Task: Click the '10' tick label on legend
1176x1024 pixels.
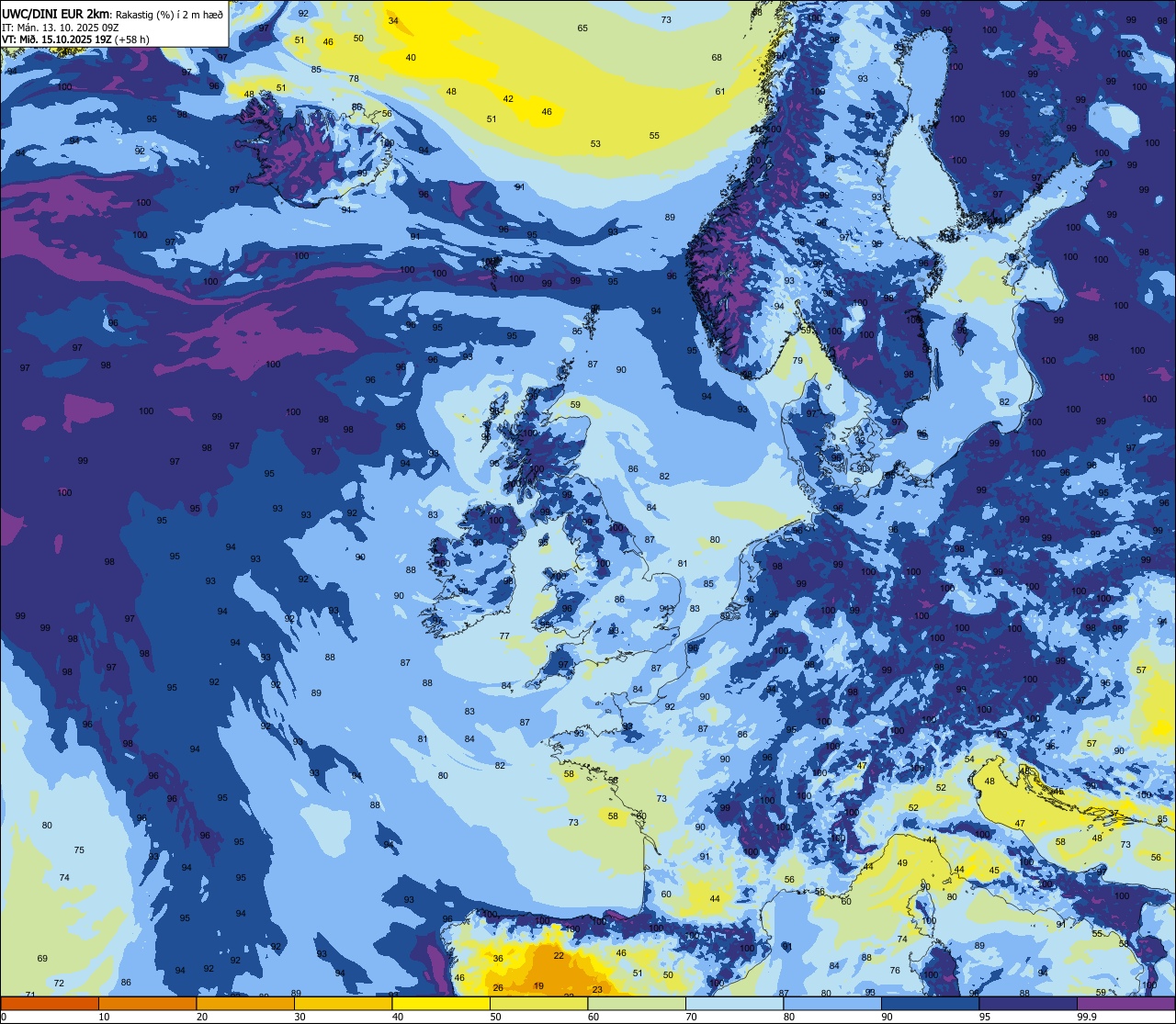Action: click(104, 1017)
